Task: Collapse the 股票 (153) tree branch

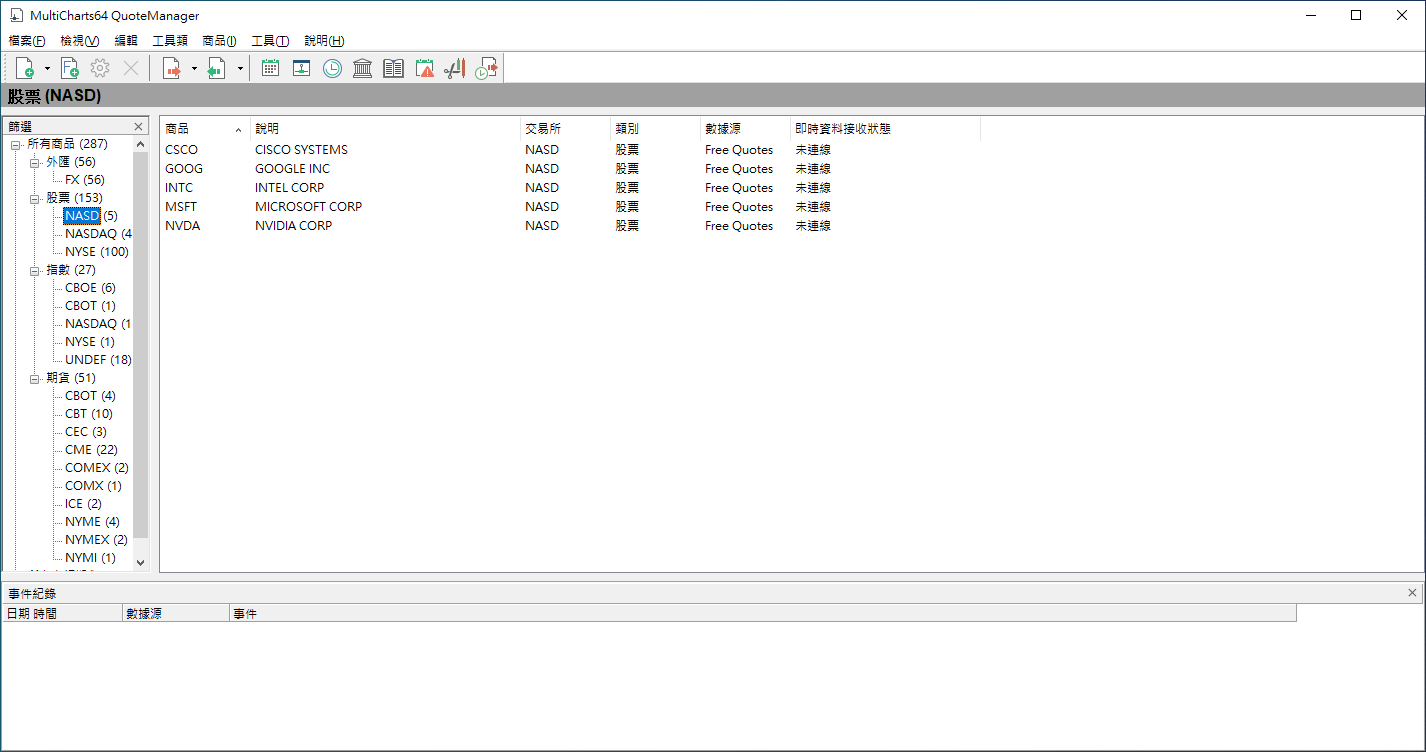Action: tap(35, 198)
